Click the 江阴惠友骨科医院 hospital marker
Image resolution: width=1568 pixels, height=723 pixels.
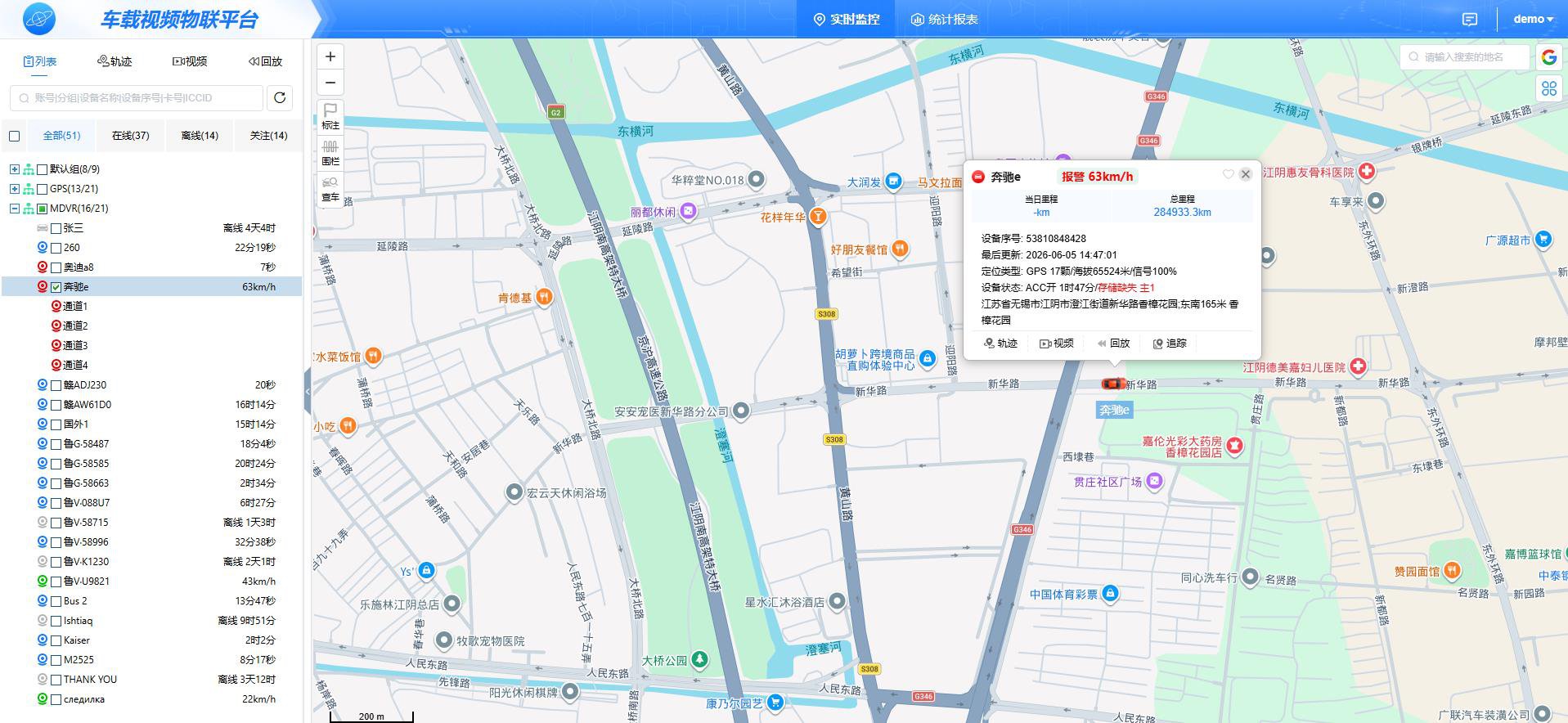point(1366,172)
